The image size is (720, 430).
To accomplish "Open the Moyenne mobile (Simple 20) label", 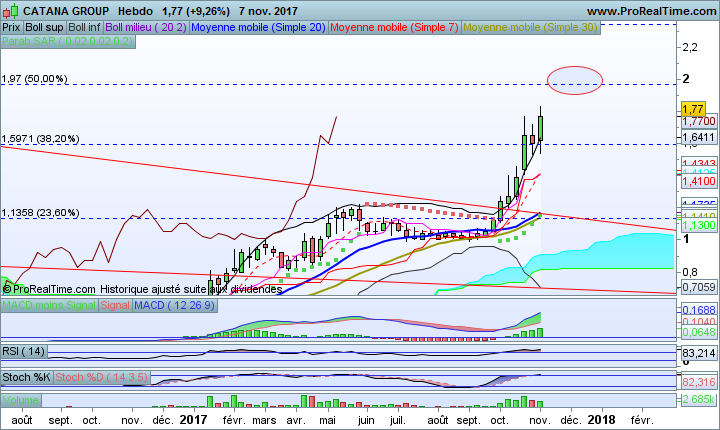I will coord(258,28).
